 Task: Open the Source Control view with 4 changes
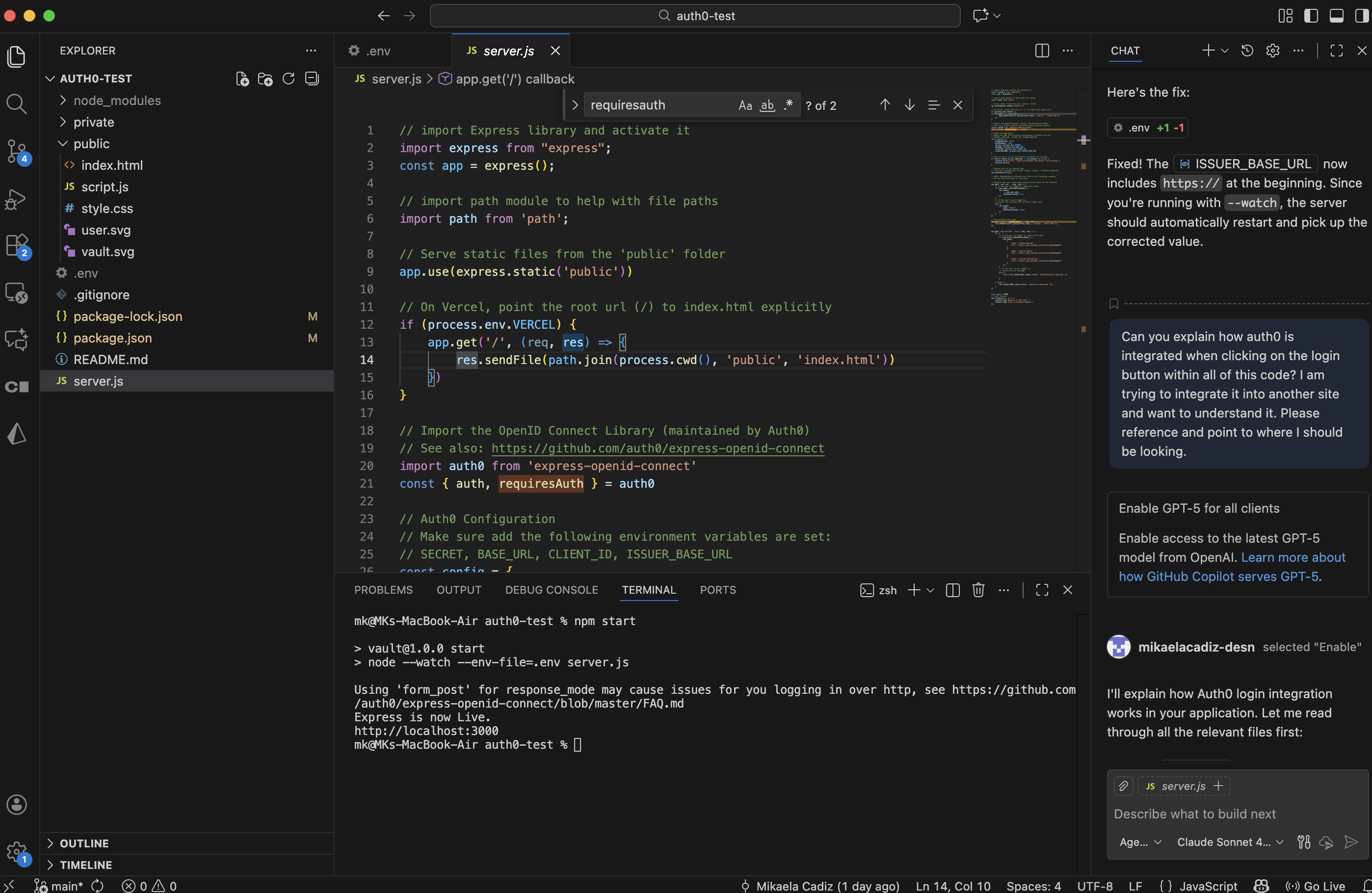click(x=17, y=152)
